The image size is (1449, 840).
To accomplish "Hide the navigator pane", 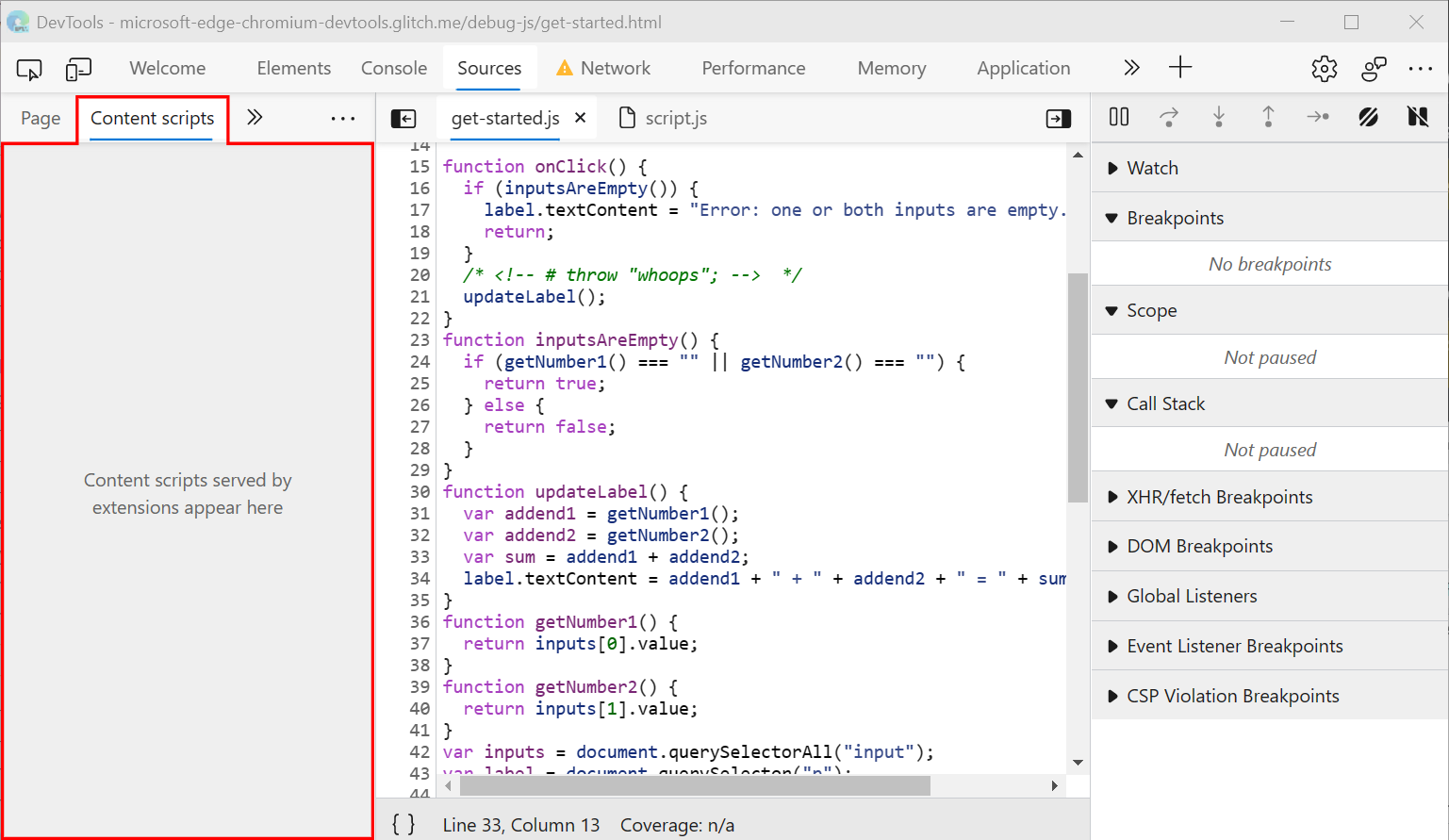I will pyautogui.click(x=403, y=118).
